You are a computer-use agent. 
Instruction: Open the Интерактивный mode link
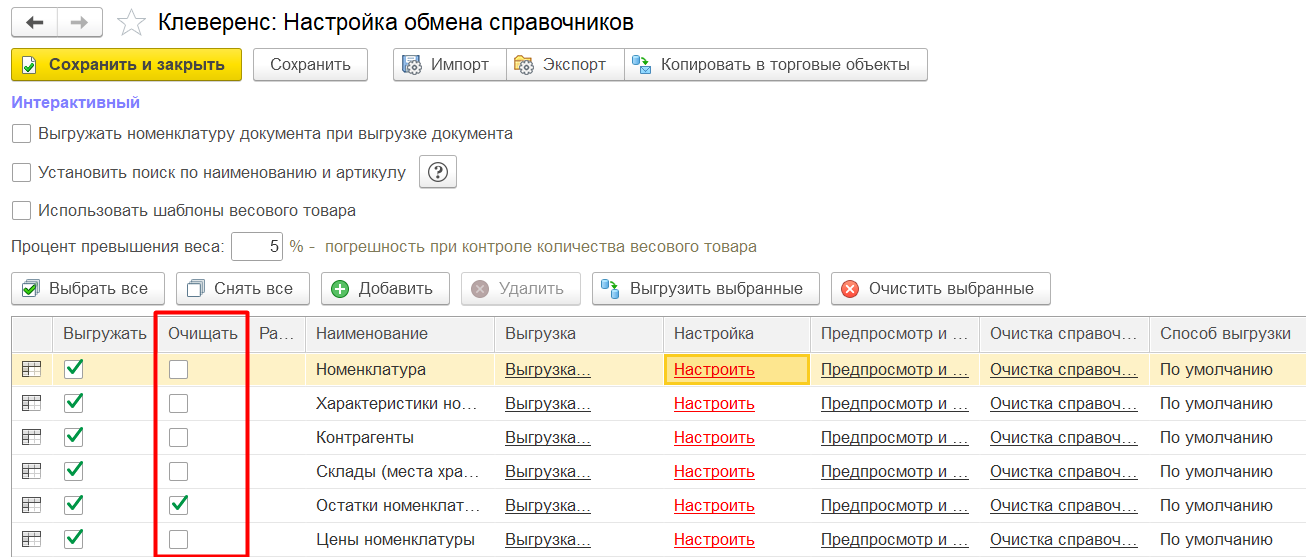click(76, 102)
